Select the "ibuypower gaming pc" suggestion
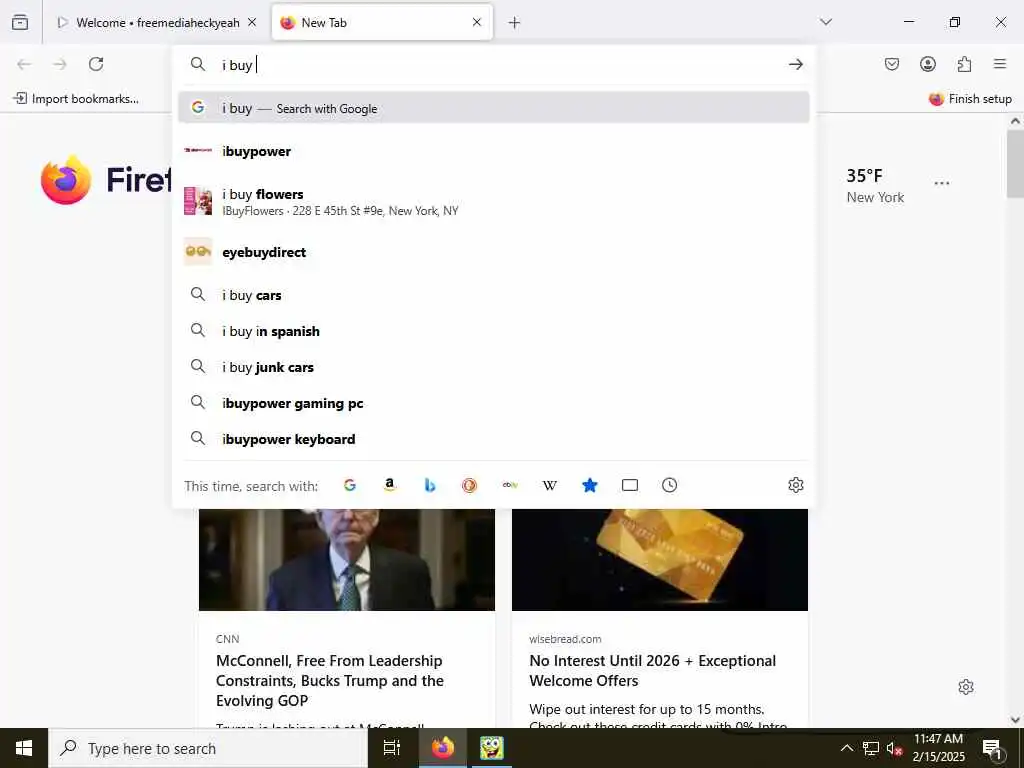The width and height of the screenshot is (1024, 768). point(494,403)
